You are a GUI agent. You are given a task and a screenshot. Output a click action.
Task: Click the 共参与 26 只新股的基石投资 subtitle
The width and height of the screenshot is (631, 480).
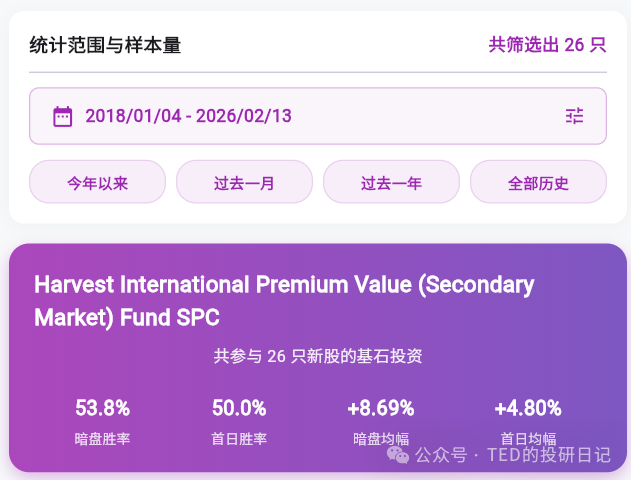pos(318,356)
